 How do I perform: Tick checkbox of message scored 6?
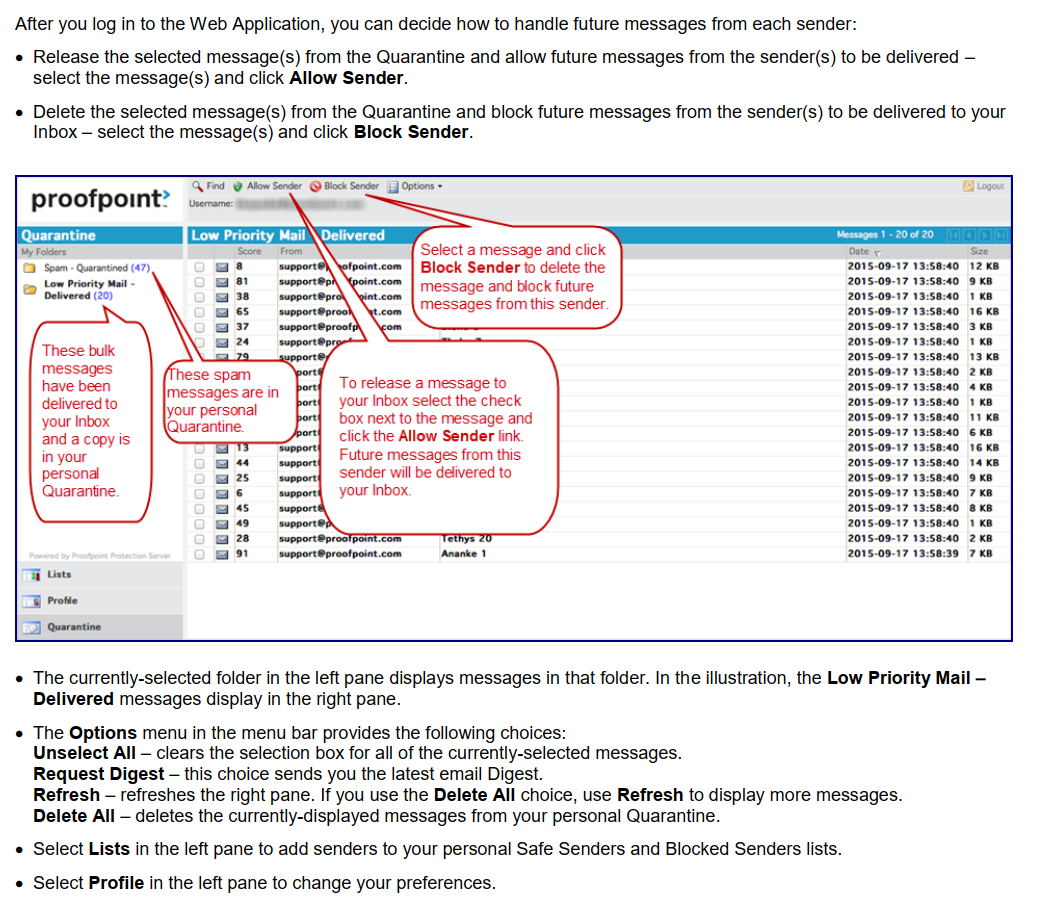pyautogui.click(x=200, y=494)
